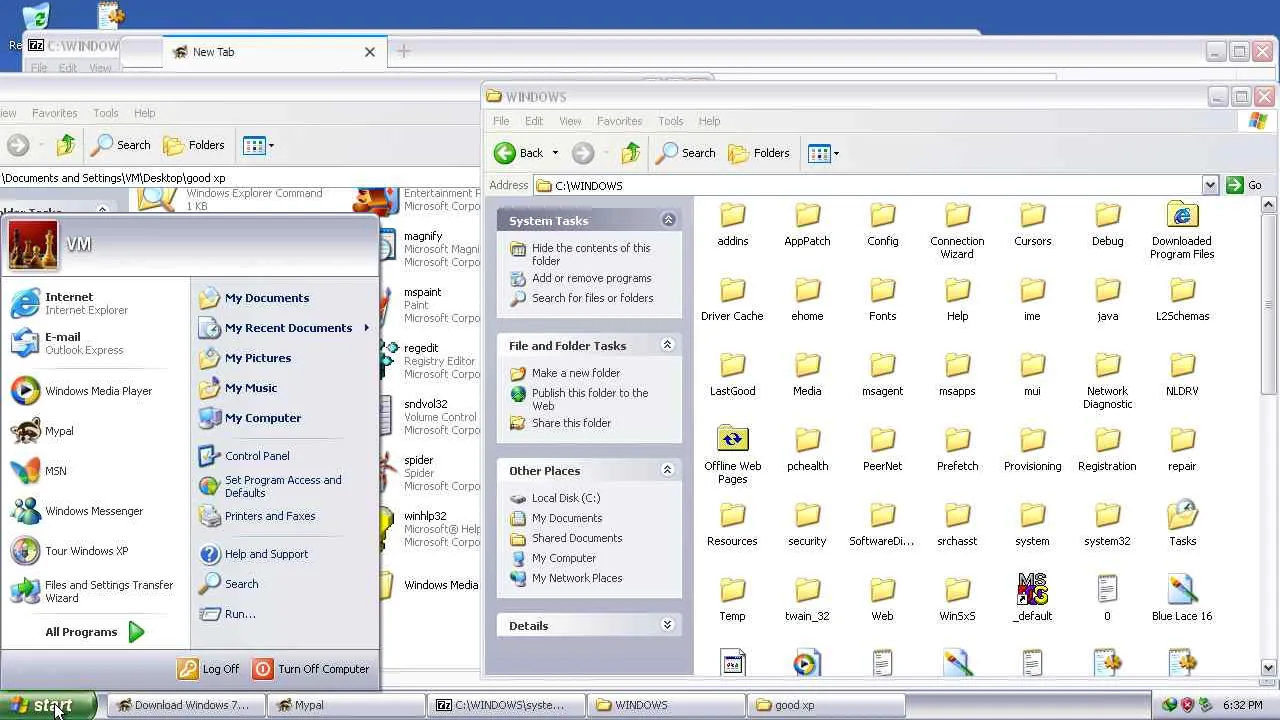Switch to Mypal taskbar button
This screenshot has height=720, width=1280.
(x=344, y=705)
